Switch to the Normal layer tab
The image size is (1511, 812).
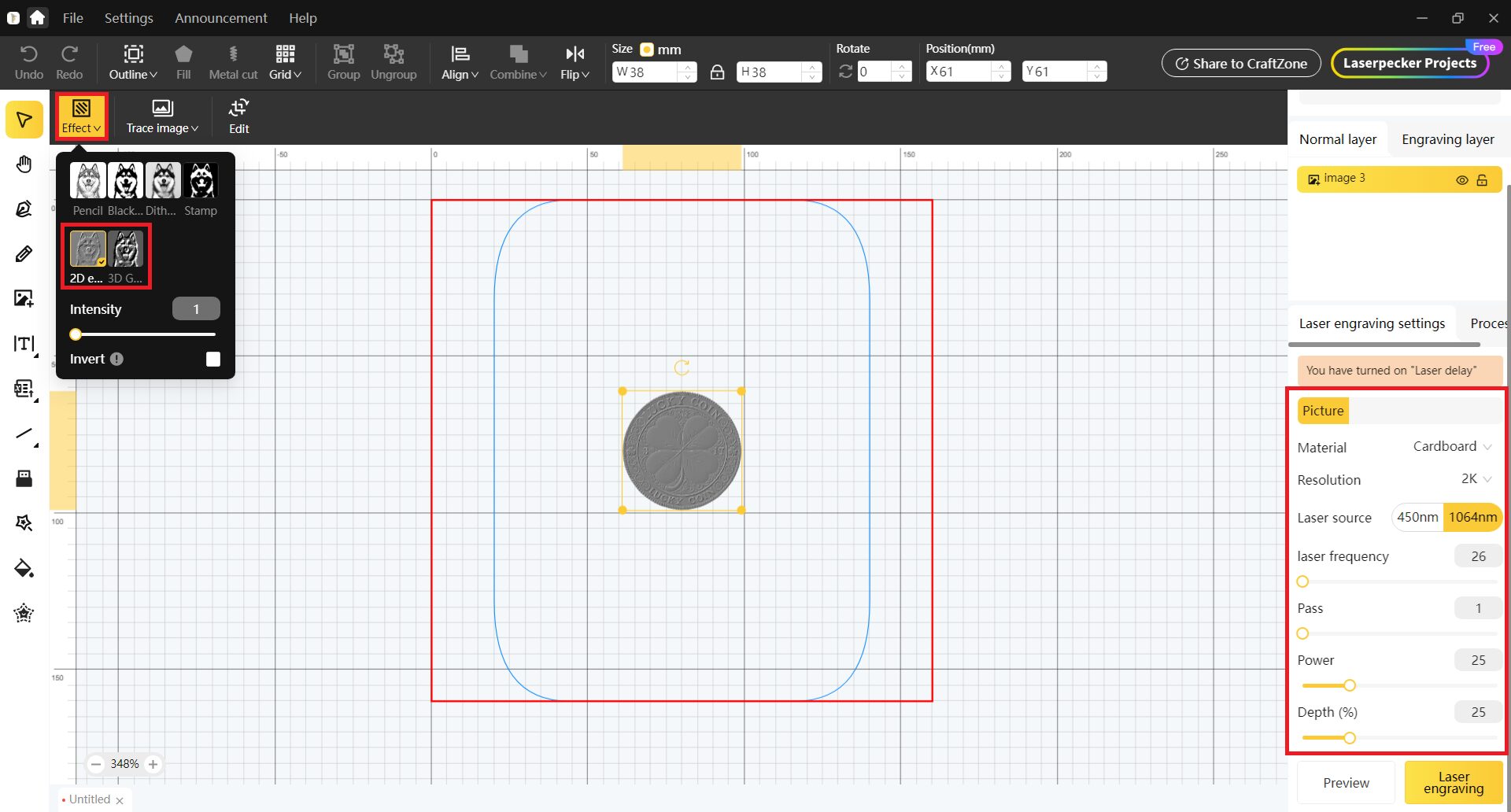[1338, 139]
